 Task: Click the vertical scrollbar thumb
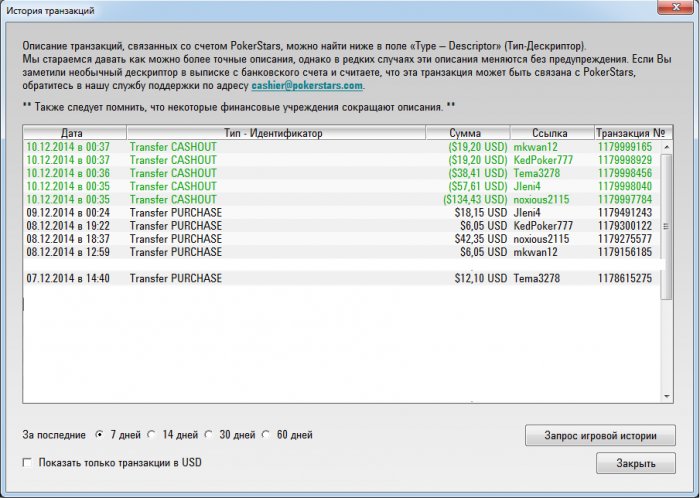667,227
